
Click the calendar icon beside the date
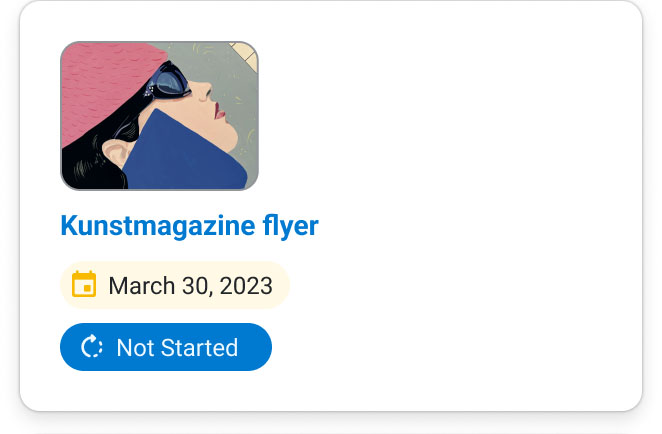(84, 285)
